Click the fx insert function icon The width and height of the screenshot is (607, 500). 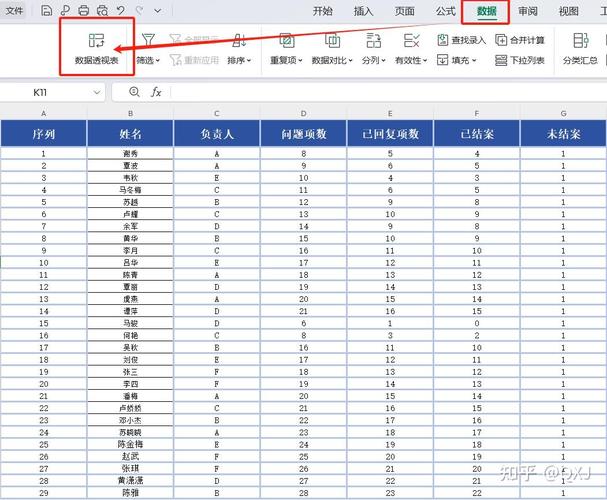click(x=156, y=92)
